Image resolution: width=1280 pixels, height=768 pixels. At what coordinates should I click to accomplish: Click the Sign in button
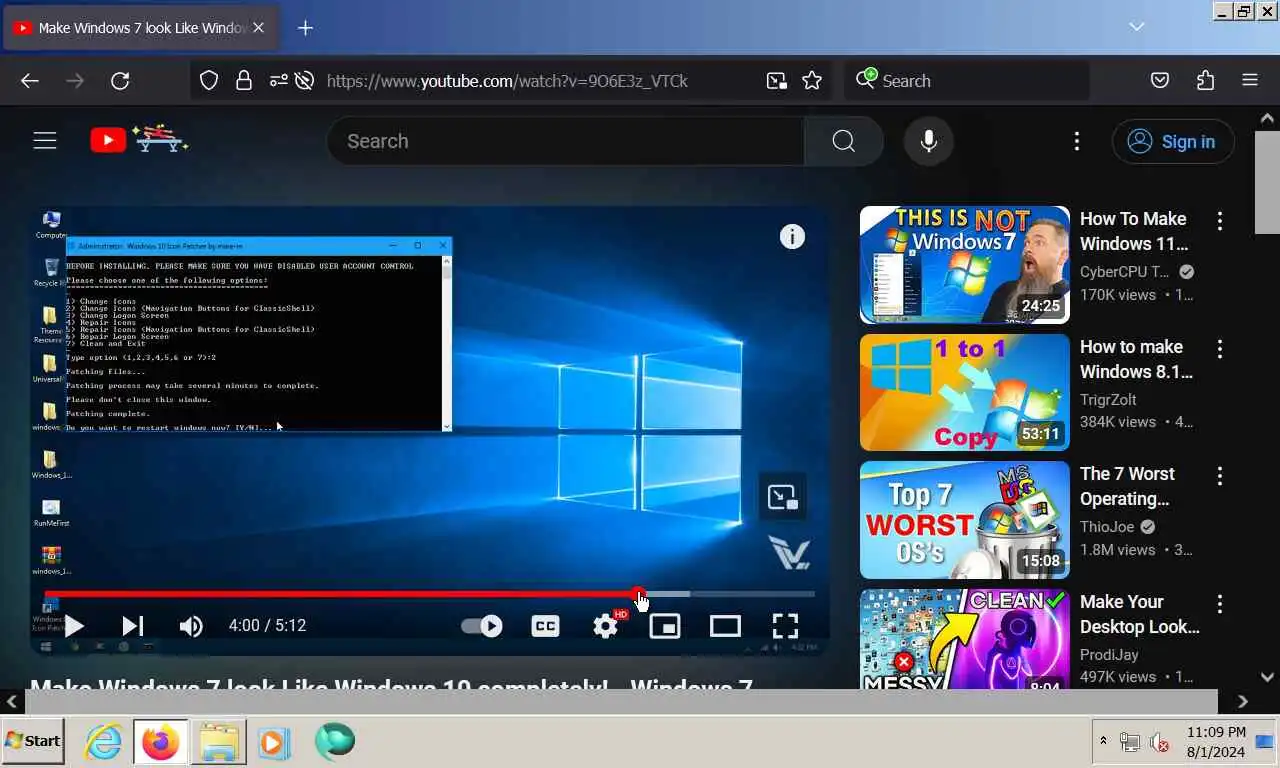click(1173, 141)
